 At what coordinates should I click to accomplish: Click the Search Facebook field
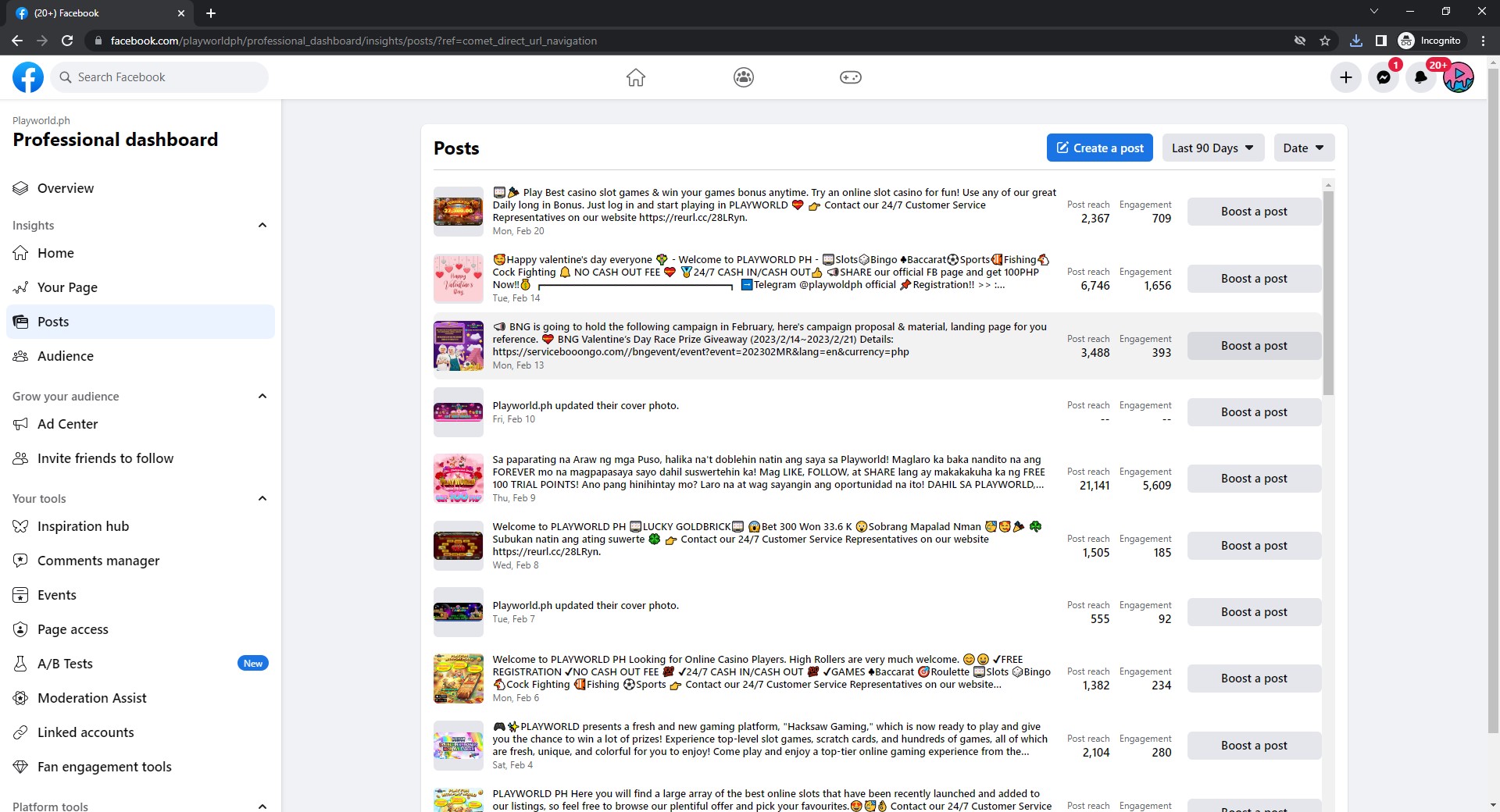pyautogui.click(x=159, y=77)
